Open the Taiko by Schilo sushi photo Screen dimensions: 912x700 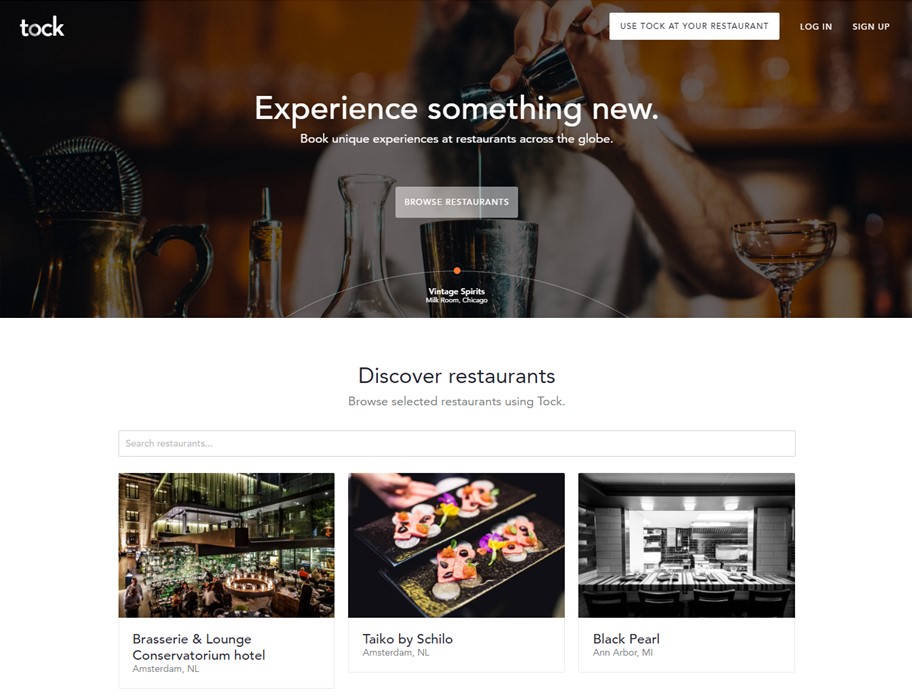coord(456,545)
